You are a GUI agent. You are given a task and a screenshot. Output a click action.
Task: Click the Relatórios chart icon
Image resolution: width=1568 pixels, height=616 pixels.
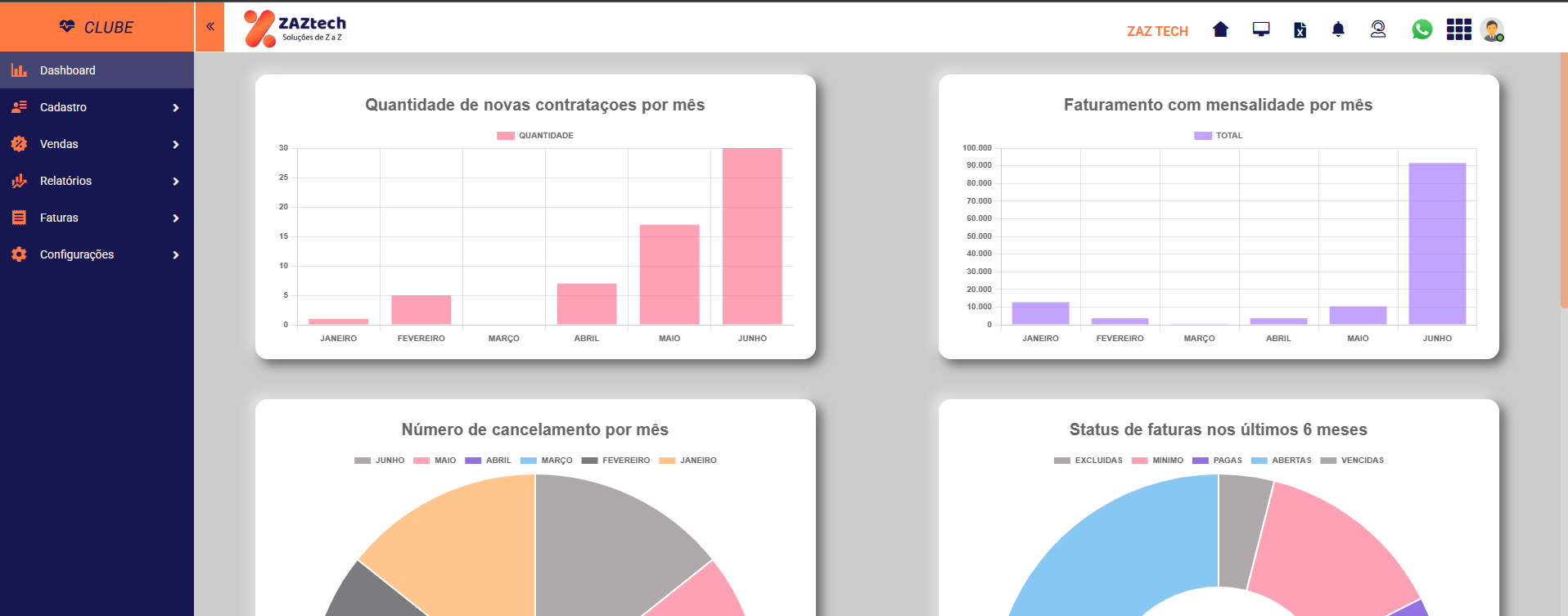click(19, 181)
